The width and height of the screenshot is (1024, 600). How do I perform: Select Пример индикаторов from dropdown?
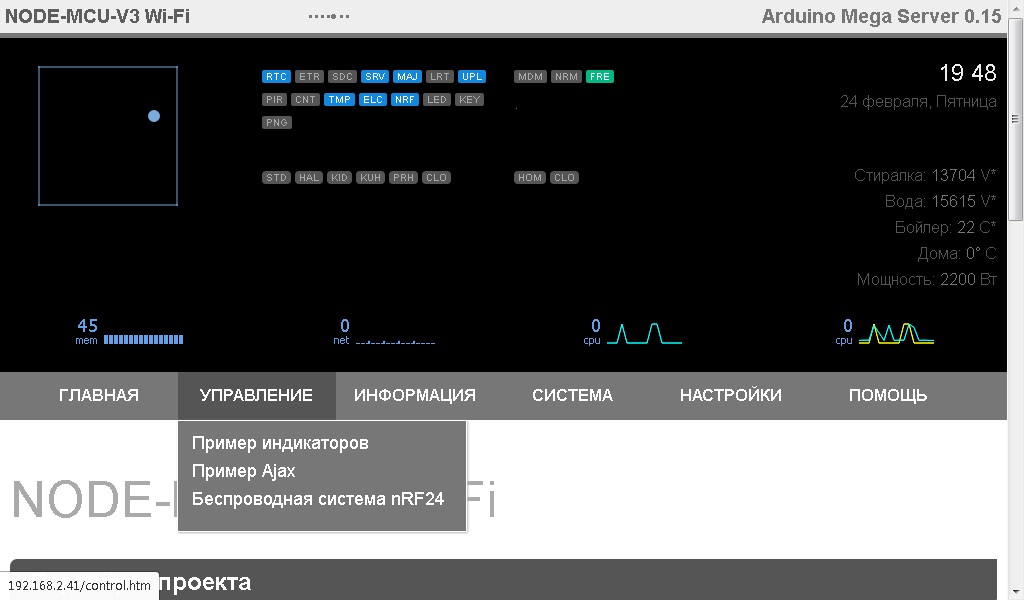point(280,443)
